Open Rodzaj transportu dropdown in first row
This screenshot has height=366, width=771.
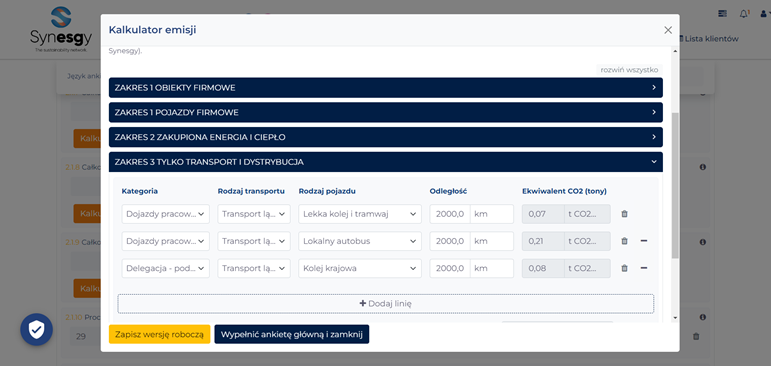254,214
